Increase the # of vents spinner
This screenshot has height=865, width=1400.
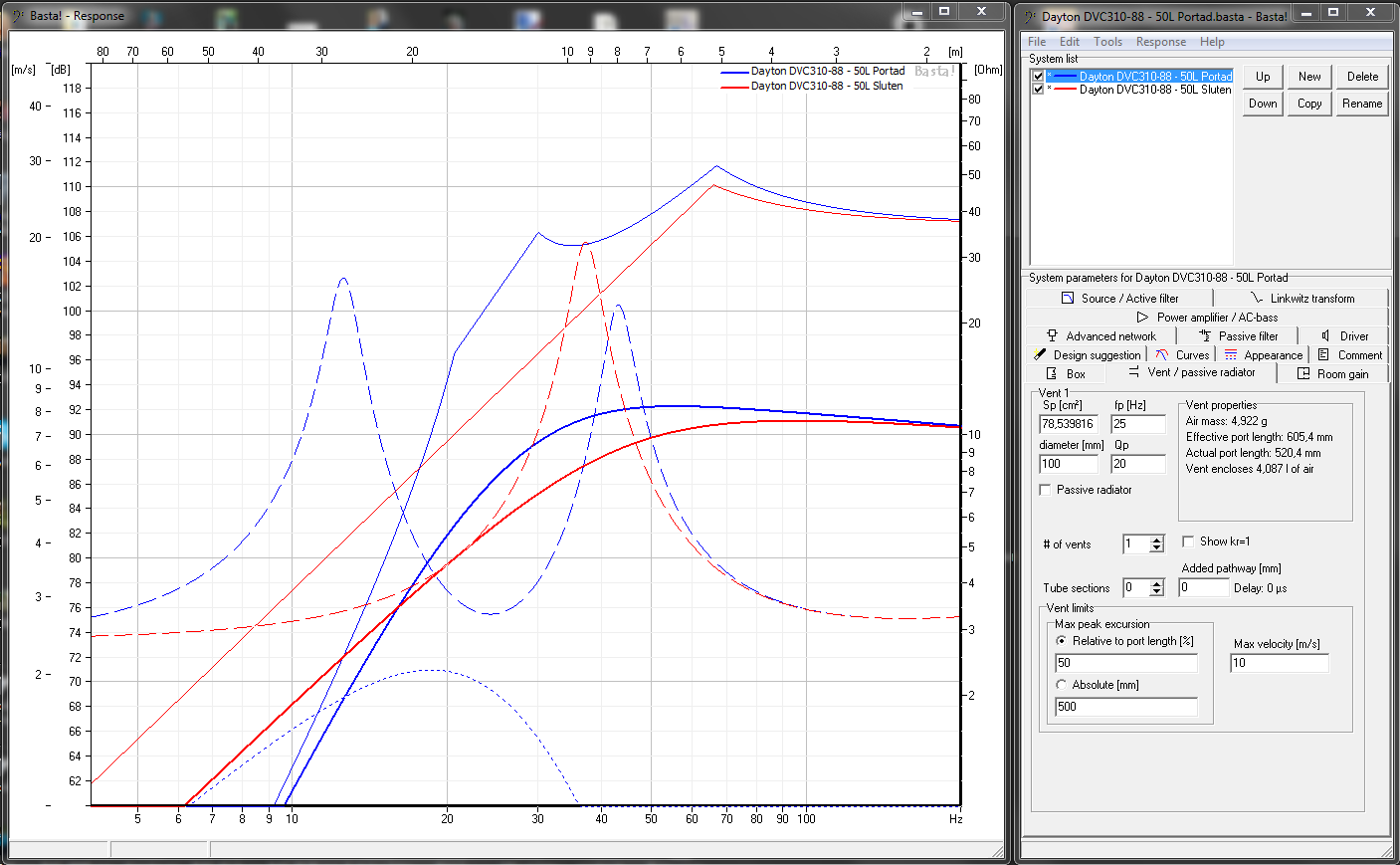point(1156,540)
